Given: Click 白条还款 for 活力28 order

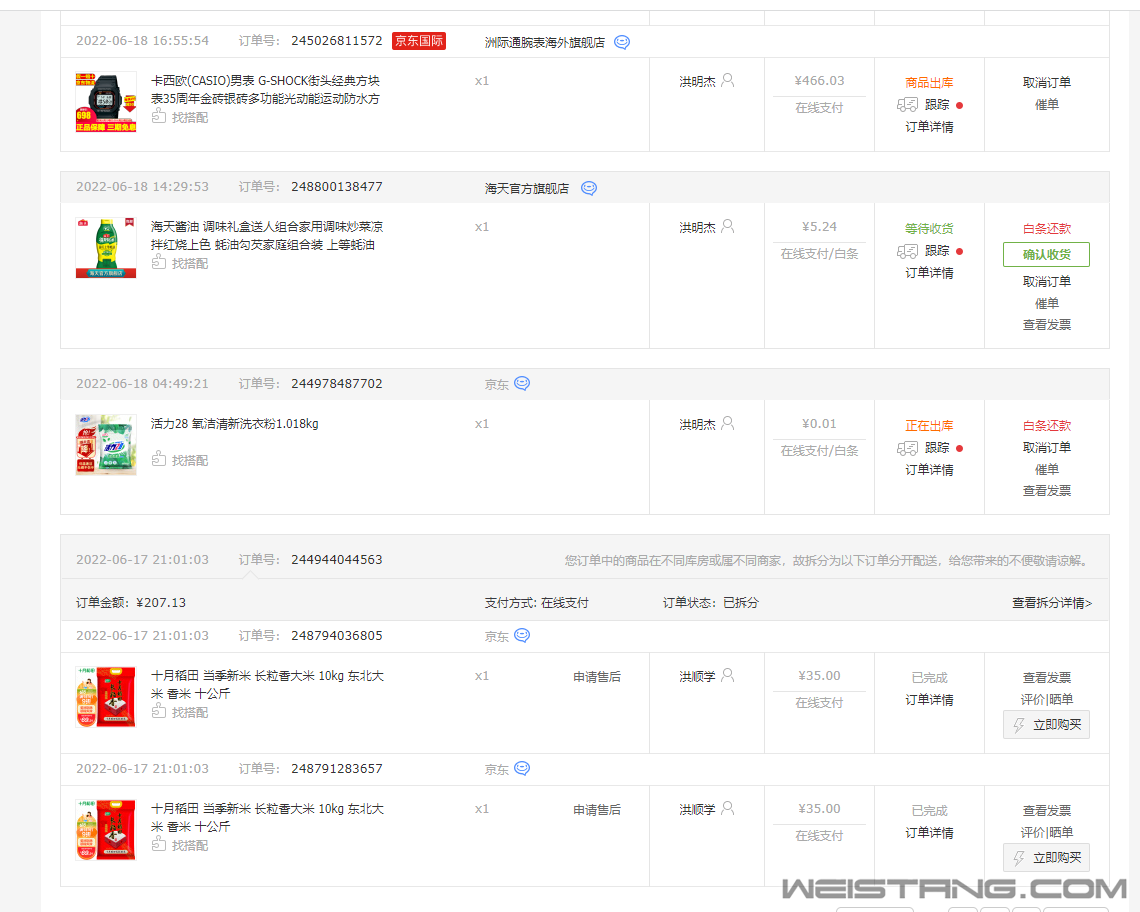Looking at the screenshot, I should pos(1046,425).
